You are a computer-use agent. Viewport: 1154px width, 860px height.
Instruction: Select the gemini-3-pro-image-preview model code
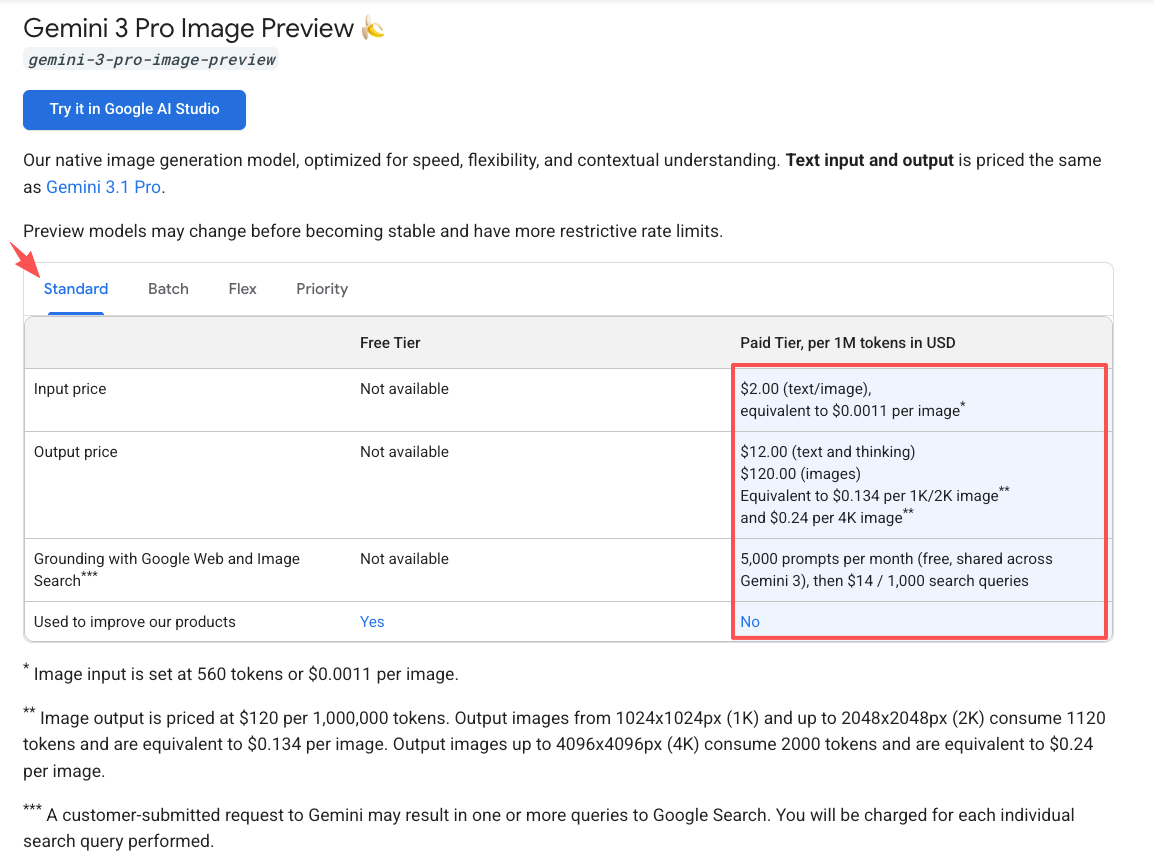151,60
